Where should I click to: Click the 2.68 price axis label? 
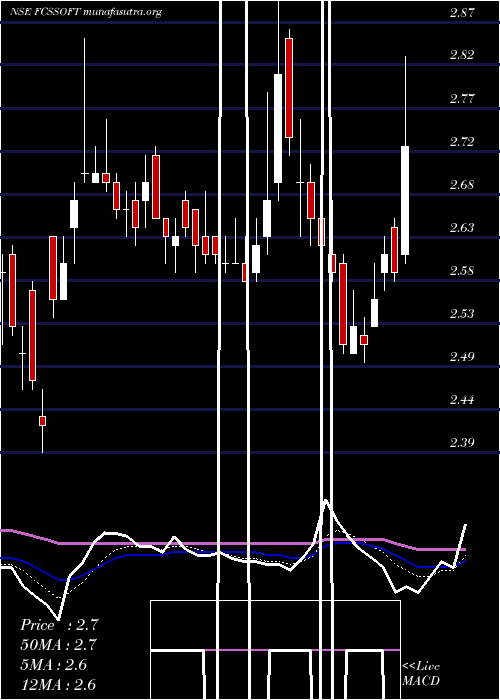pos(462,184)
